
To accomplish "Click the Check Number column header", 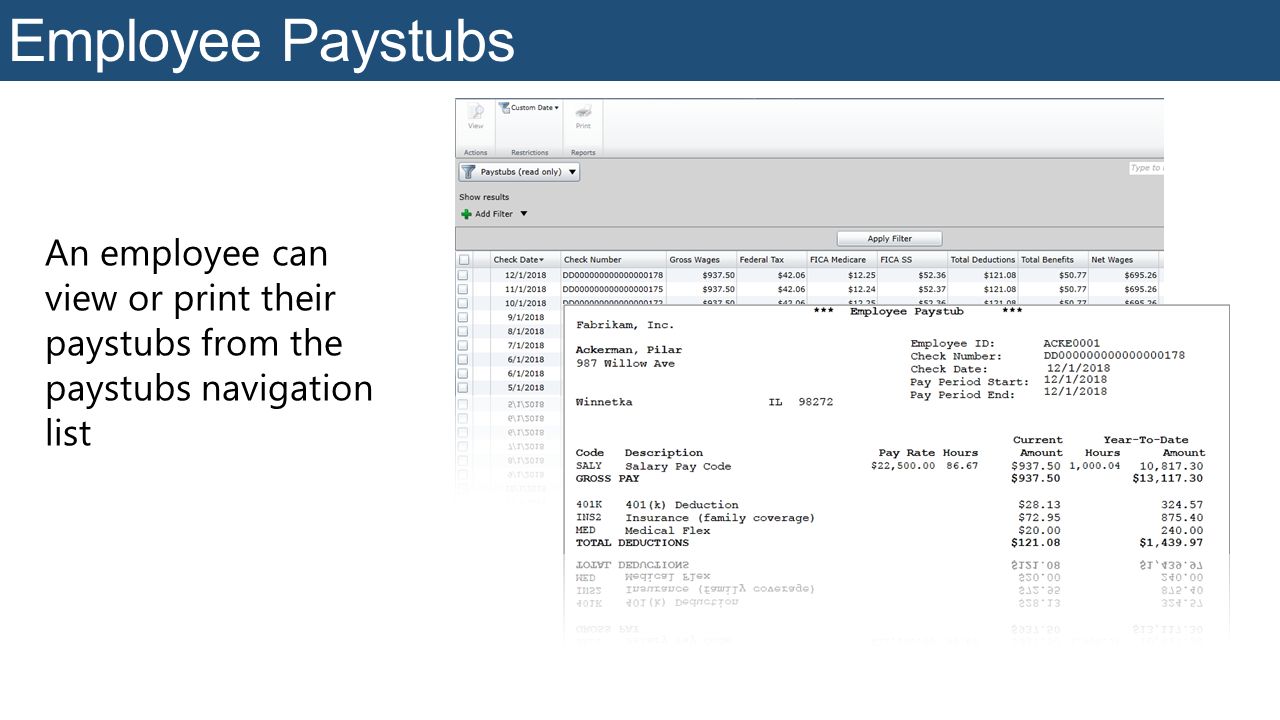I will (x=612, y=260).
